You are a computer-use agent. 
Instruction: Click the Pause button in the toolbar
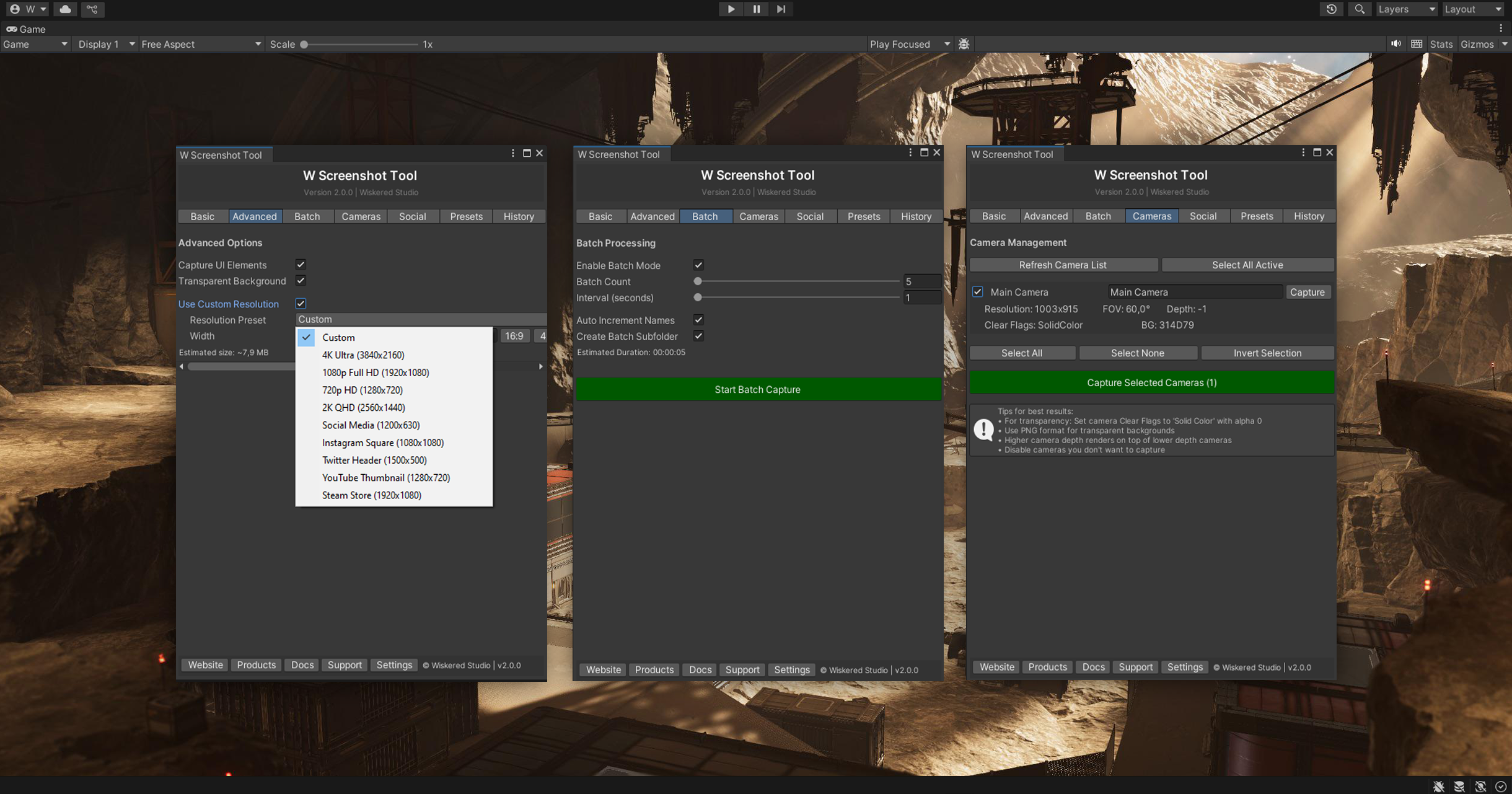756,9
